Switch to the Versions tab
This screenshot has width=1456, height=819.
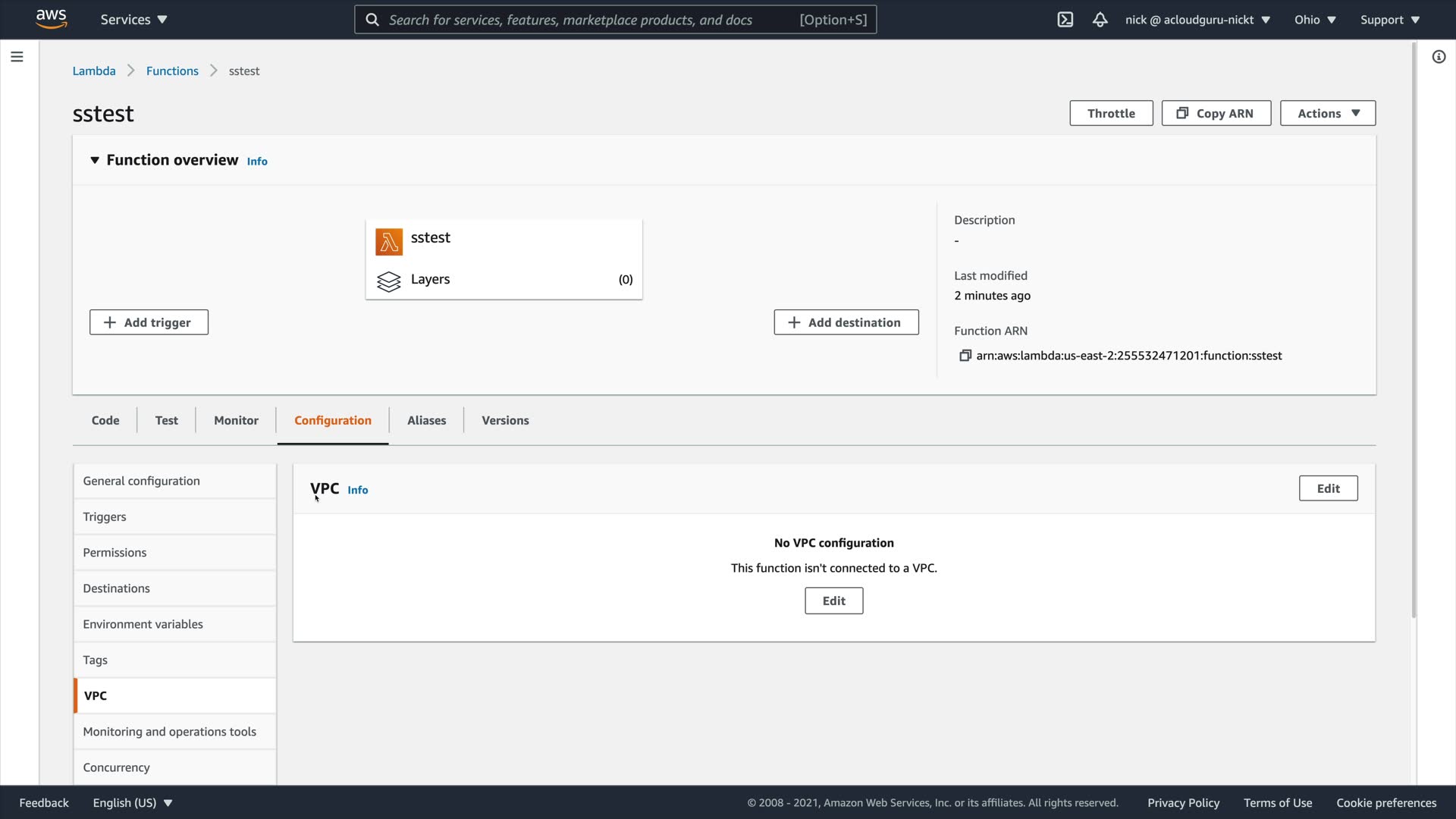pyautogui.click(x=505, y=420)
